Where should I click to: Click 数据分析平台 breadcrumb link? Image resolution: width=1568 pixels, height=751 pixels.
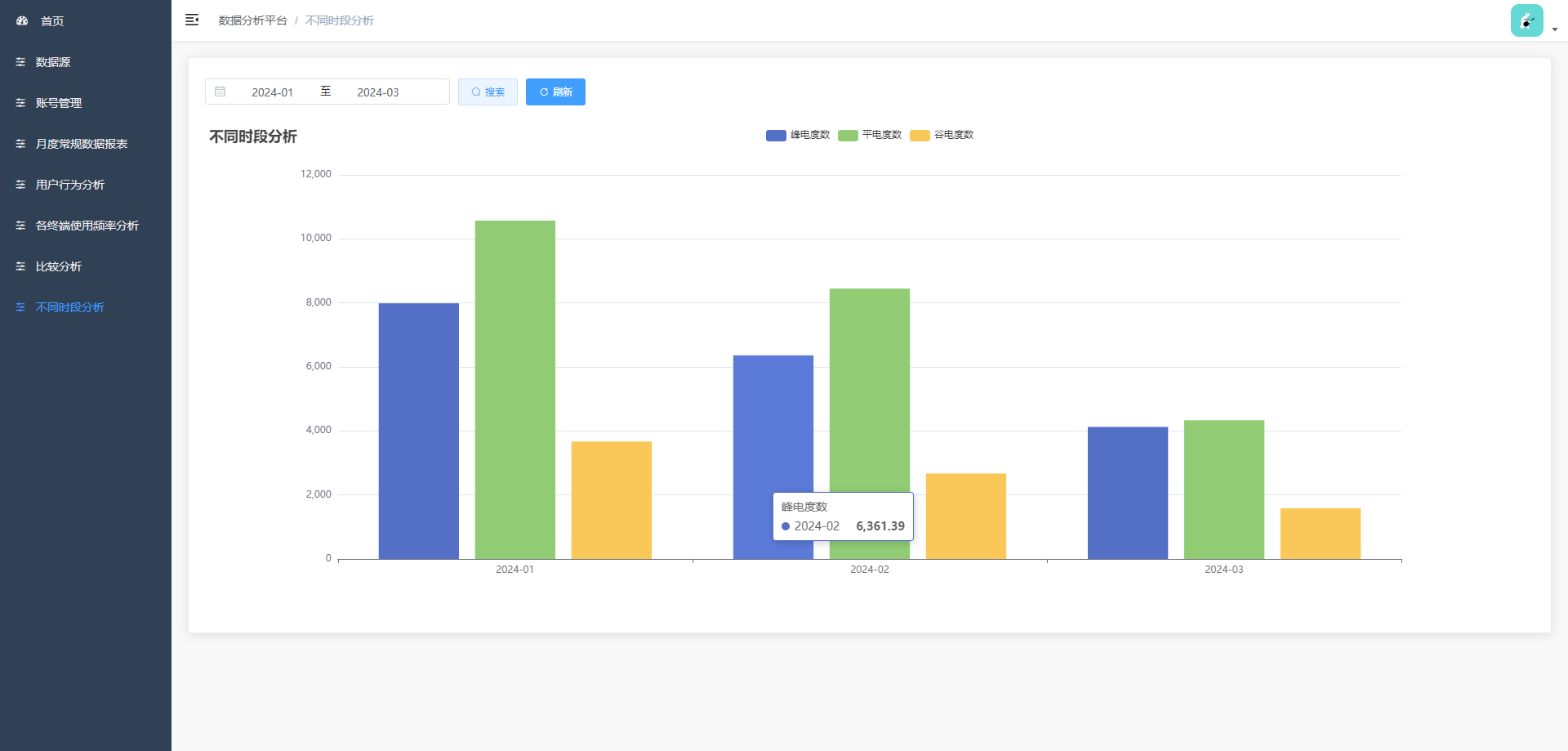click(x=252, y=20)
